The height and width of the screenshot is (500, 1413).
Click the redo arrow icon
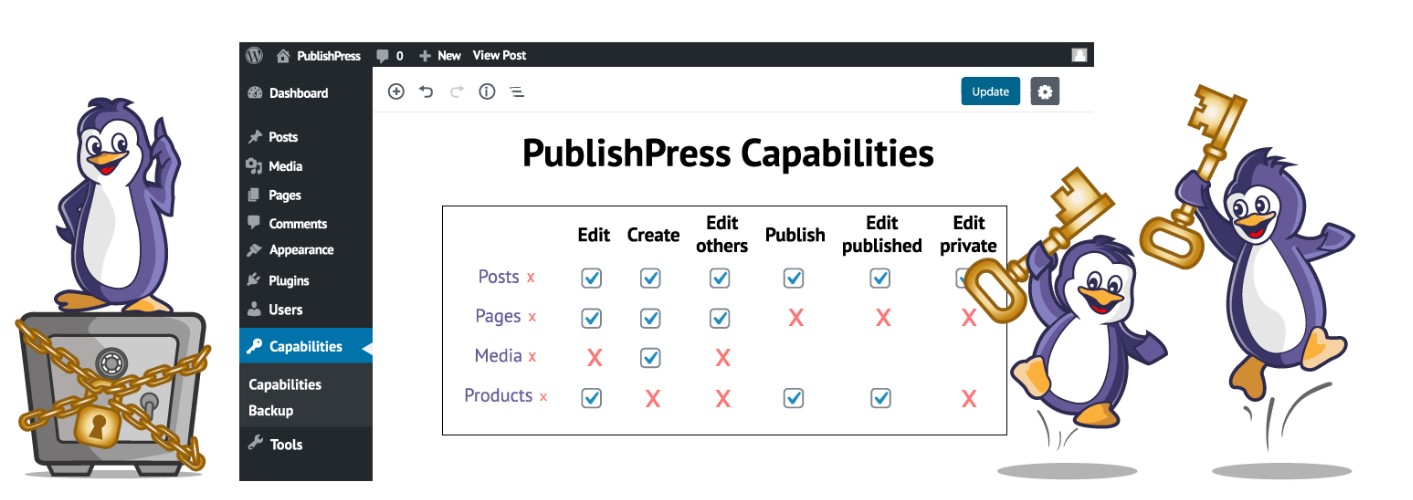pos(457,92)
